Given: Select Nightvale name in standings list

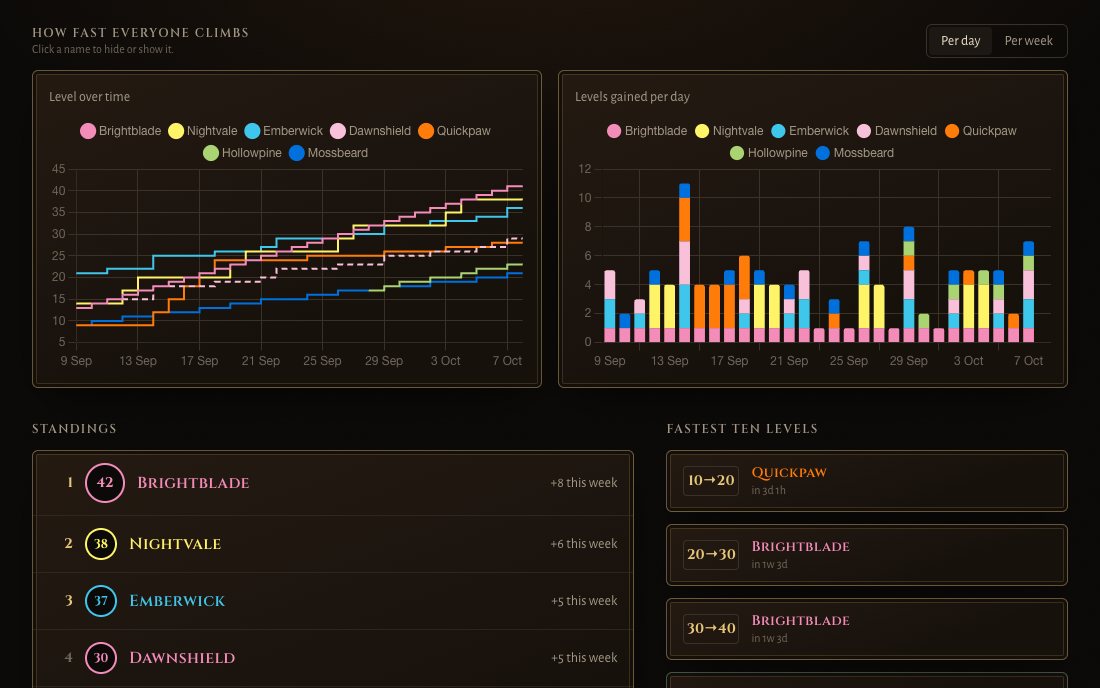Looking at the screenshot, I should coord(175,544).
